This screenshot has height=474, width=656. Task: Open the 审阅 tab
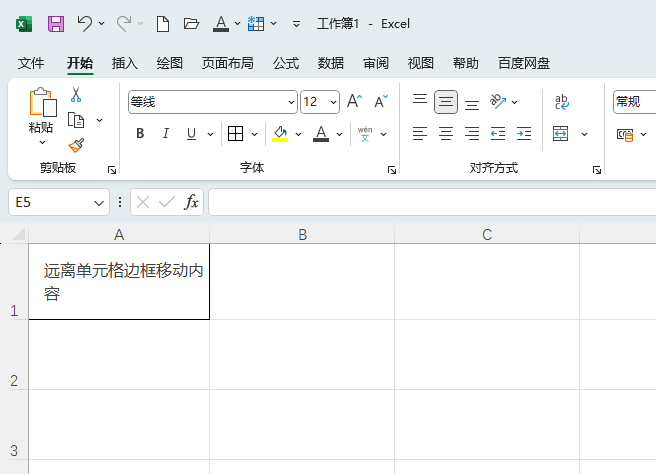pos(376,63)
